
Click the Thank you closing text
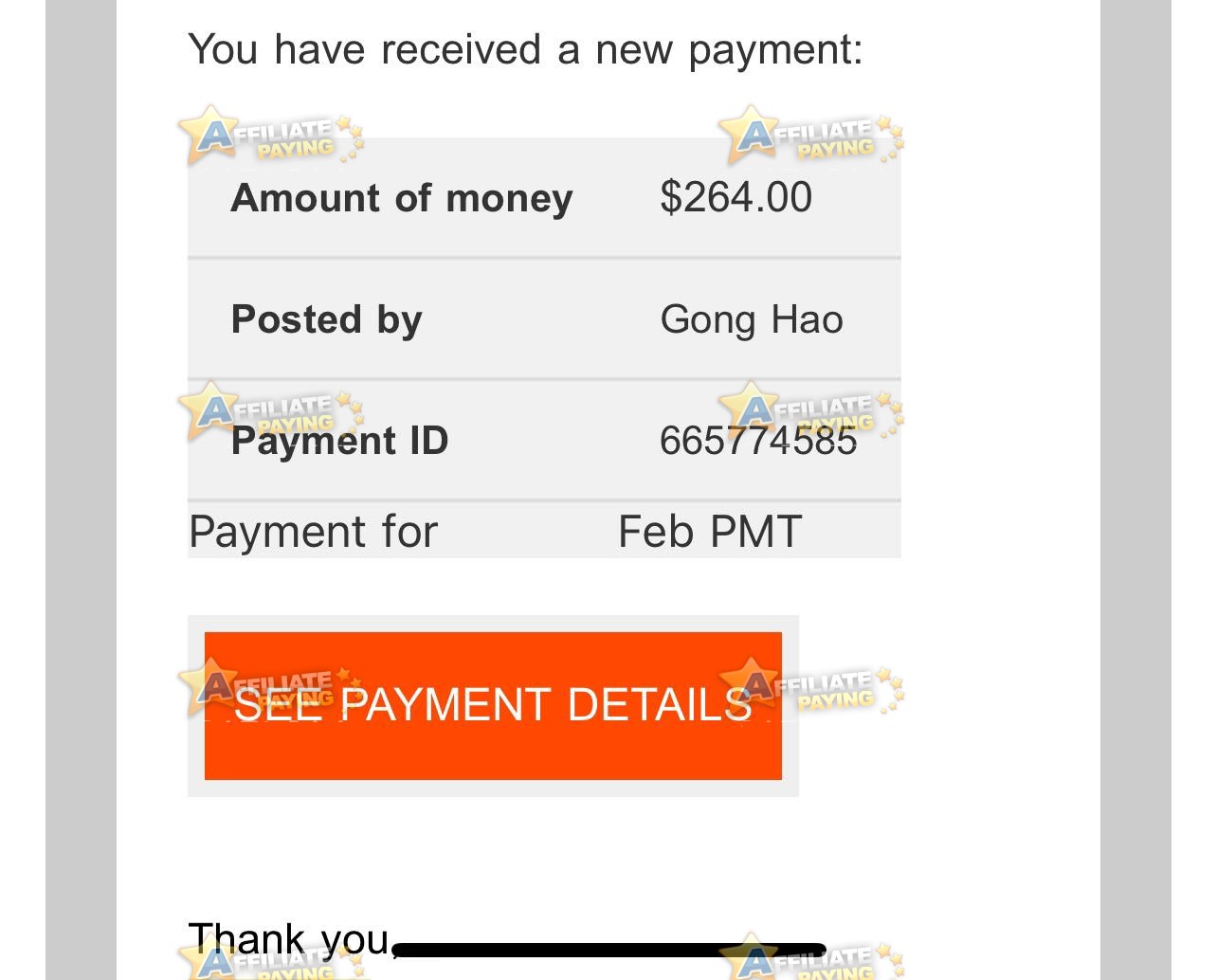pyautogui.click(x=288, y=938)
